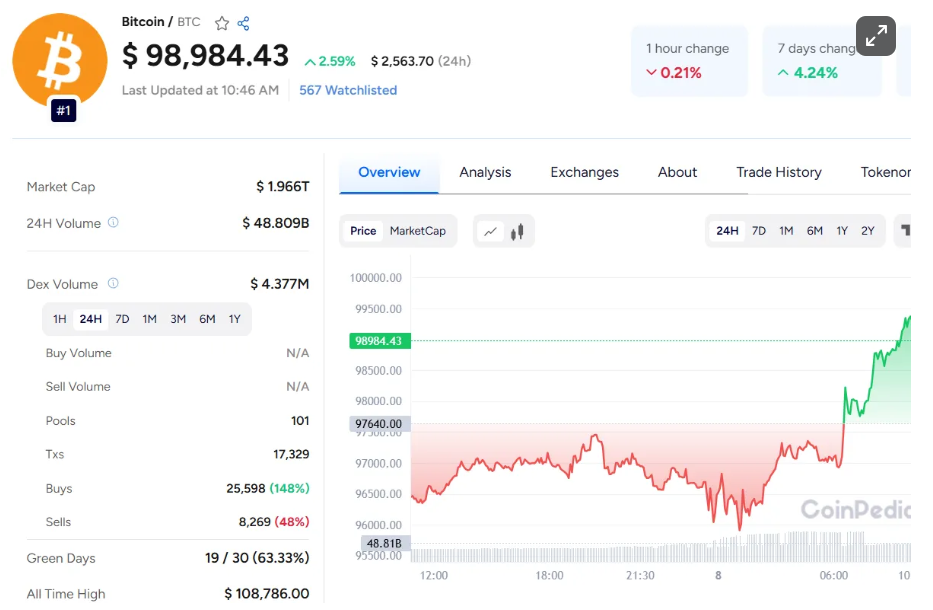Click the All Time High value $ 108,786.00
The height and width of the screenshot is (610, 933).
[x=267, y=594]
